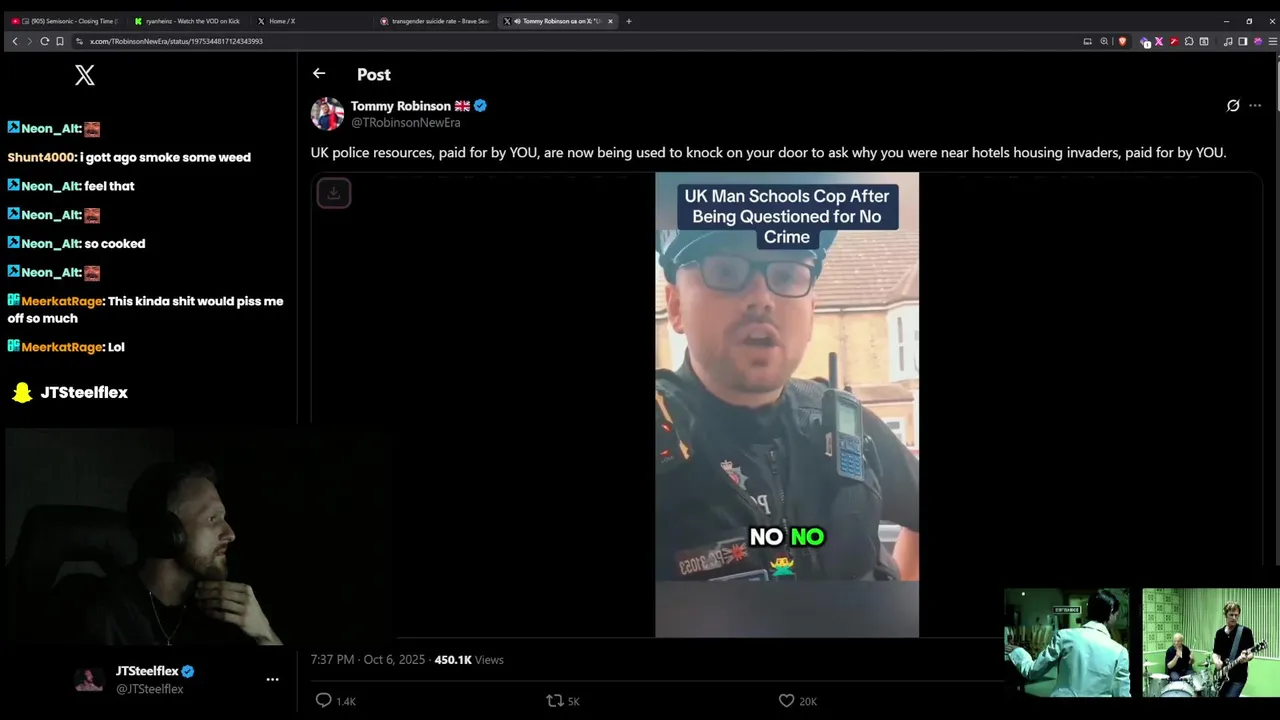Return via the Post back arrow
This screenshot has height=720, width=1280.
click(319, 73)
